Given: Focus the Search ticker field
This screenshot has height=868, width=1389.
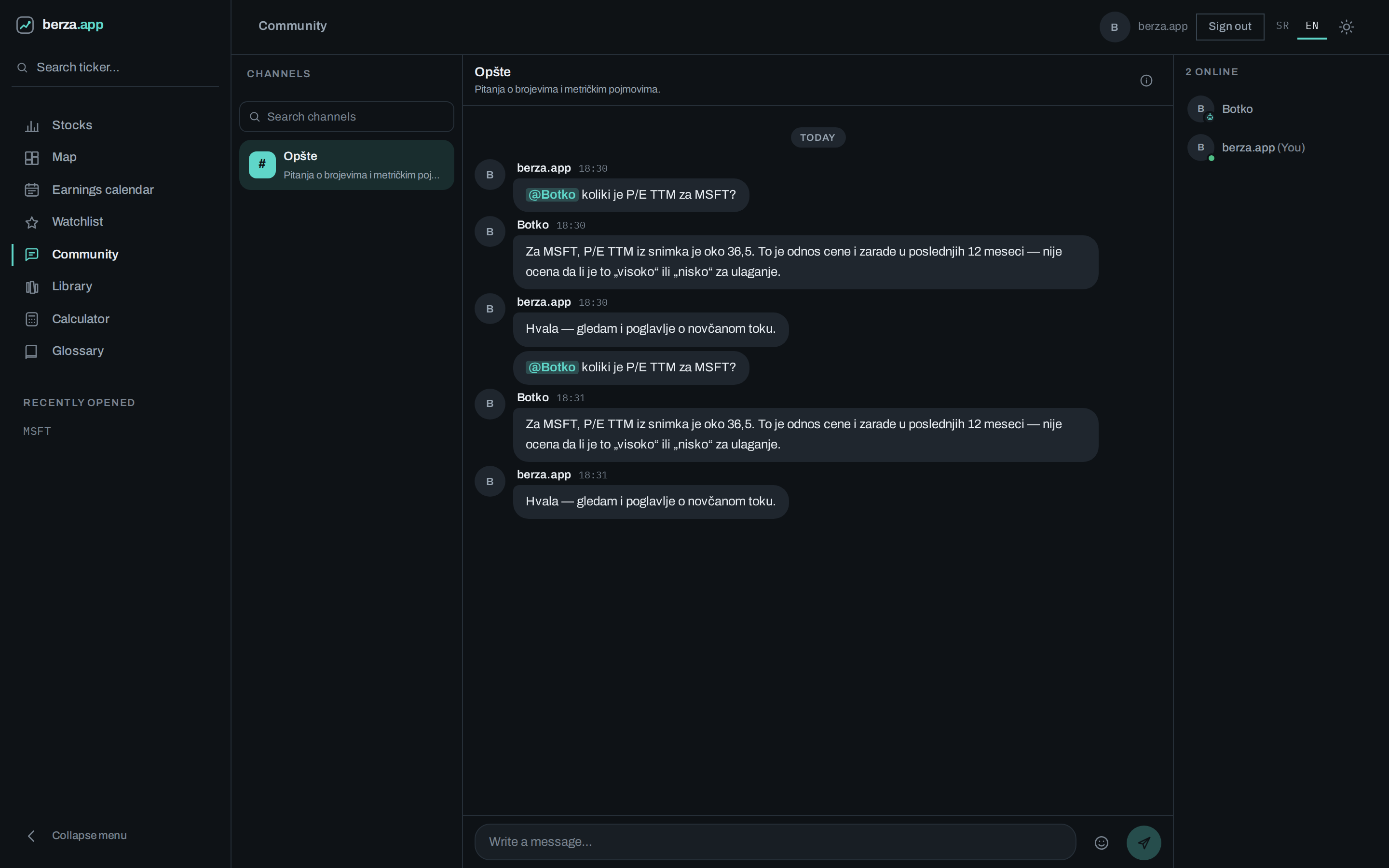Looking at the screenshot, I should tap(115, 68).
